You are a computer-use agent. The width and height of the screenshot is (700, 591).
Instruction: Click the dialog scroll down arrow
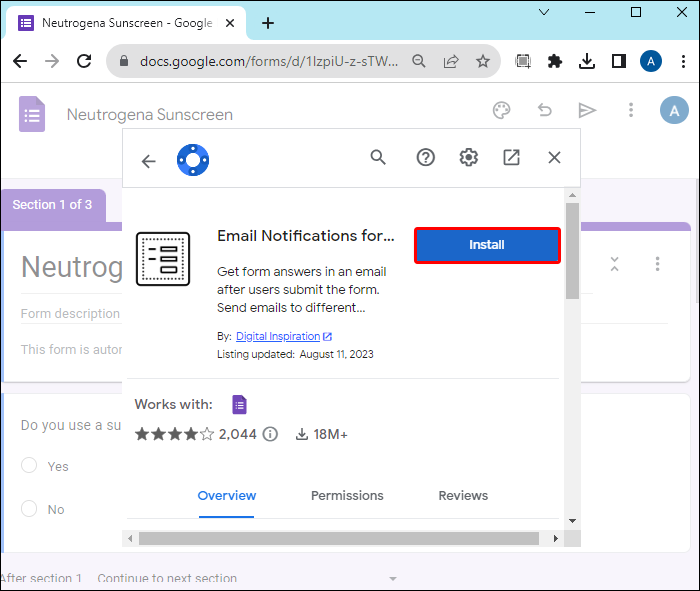(x=572, y=521)
